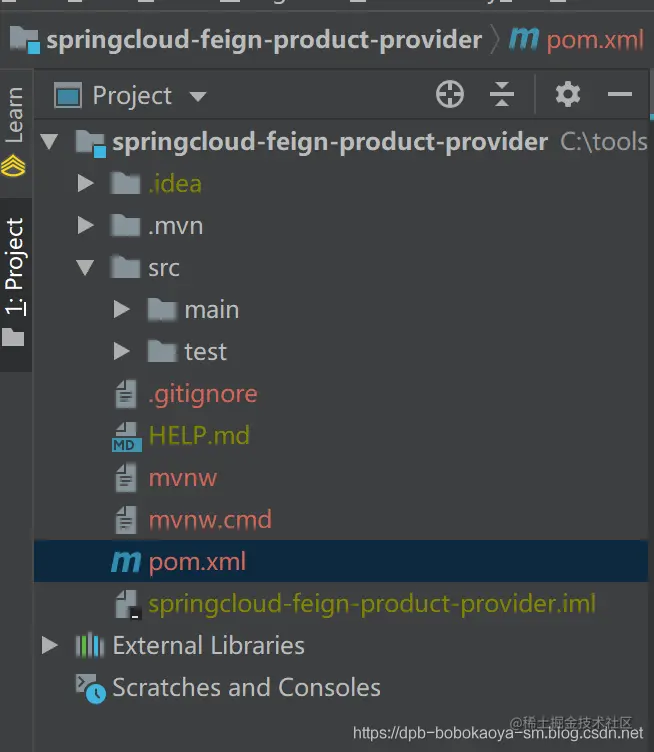This screenshot has width=654, height=752.
Task: Open the Project panel gear settings
Action: click(568, 94)
